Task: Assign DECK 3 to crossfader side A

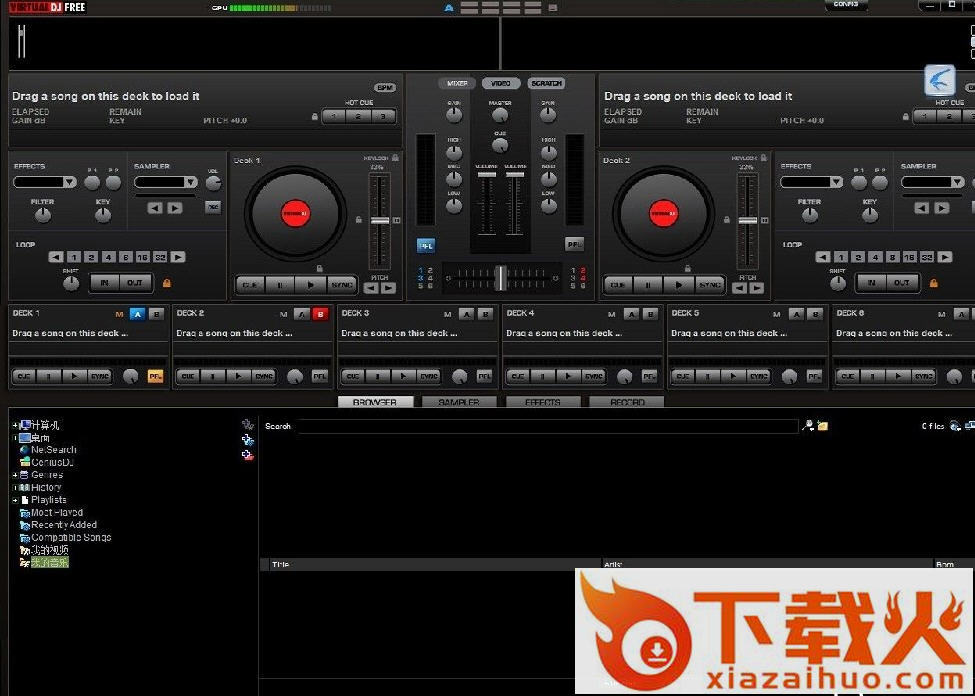Action: click(x=466, y=314)
